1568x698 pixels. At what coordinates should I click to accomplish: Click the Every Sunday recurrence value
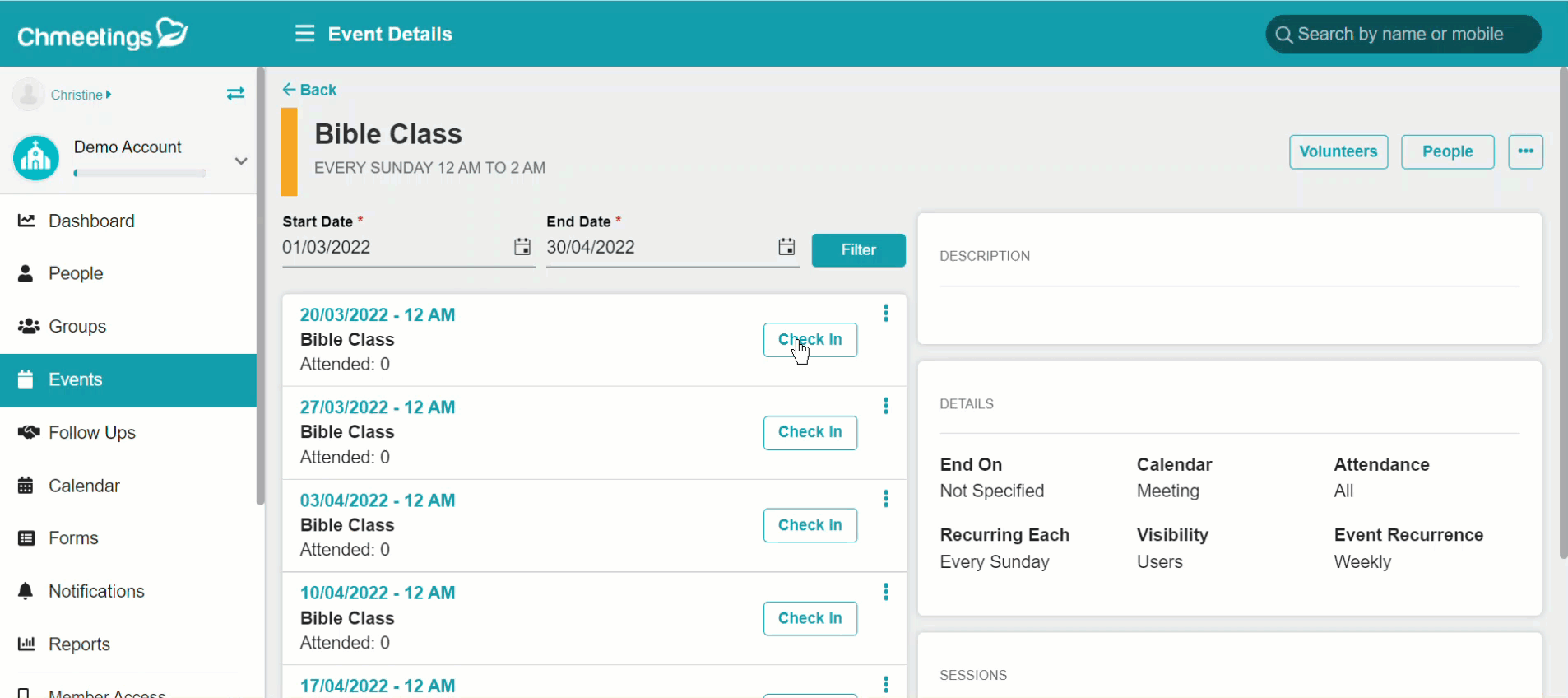pyautogui.click(x=995, y=561)
